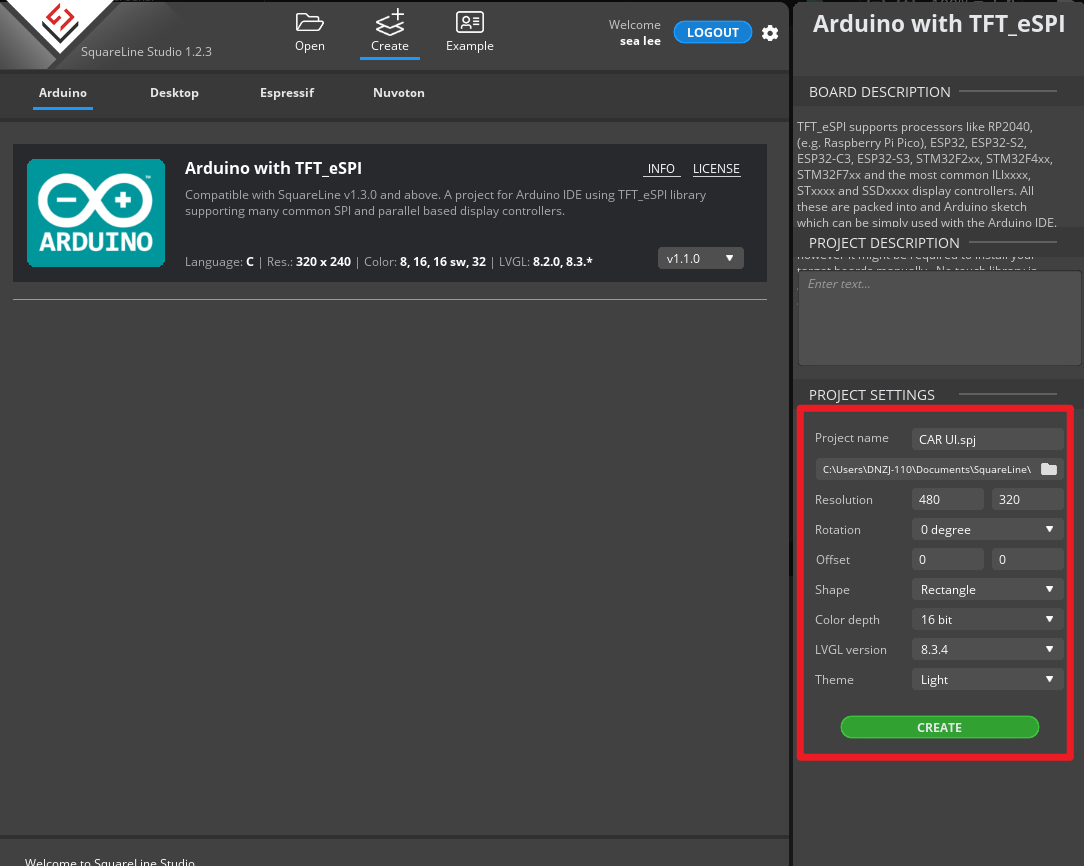
Task: Open an existing project via Open
Action: point(310,32)
